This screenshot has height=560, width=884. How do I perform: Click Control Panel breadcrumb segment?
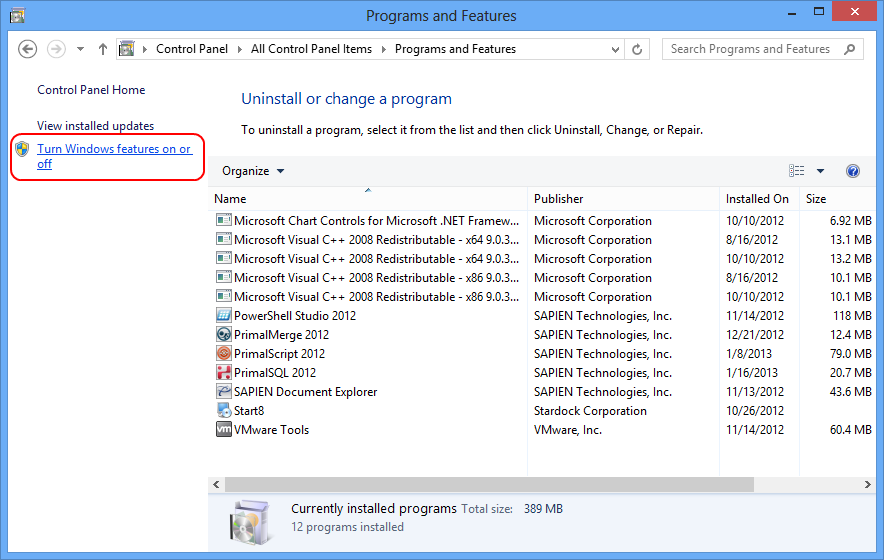point(192,49)
